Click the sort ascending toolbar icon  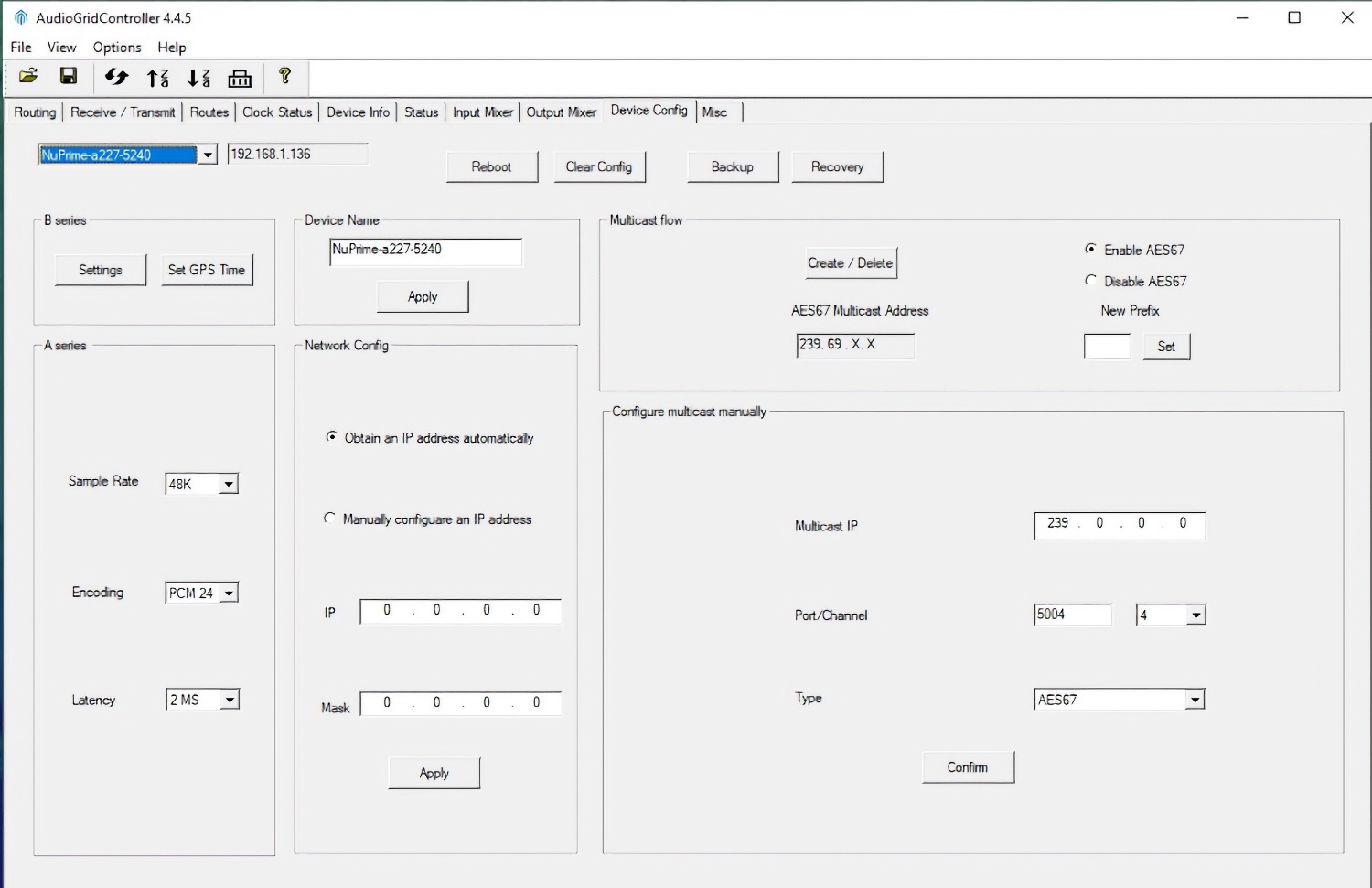(158, 78)
